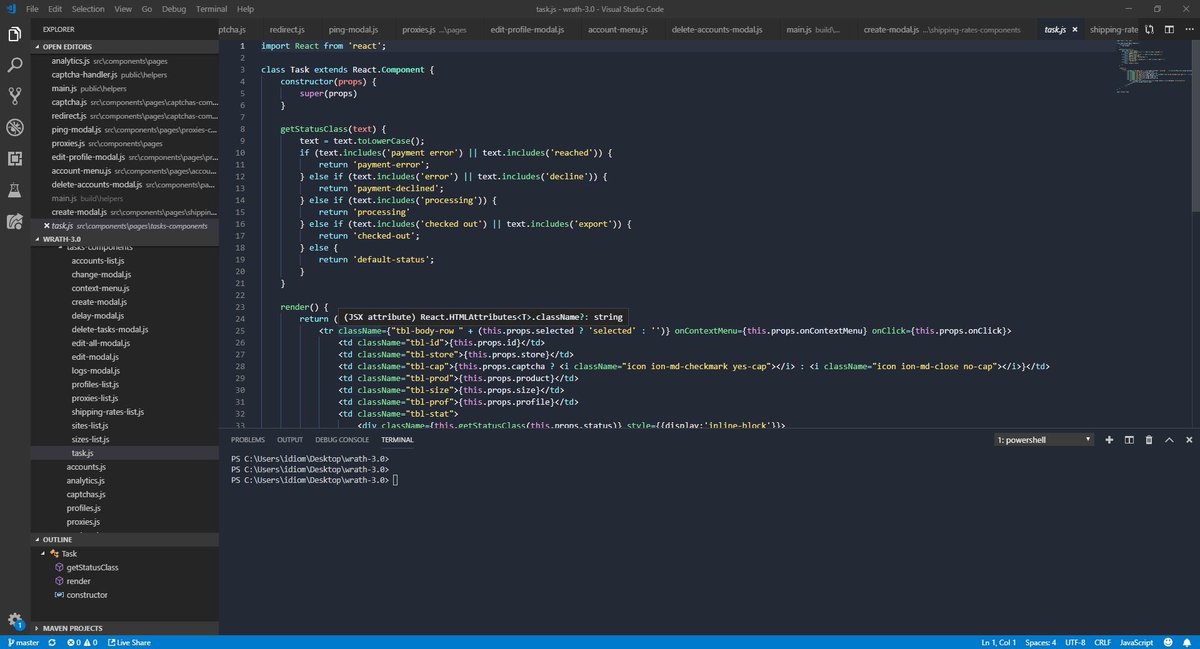Switch to the DEBUG CONSOLE panel tab

(344, 439)
